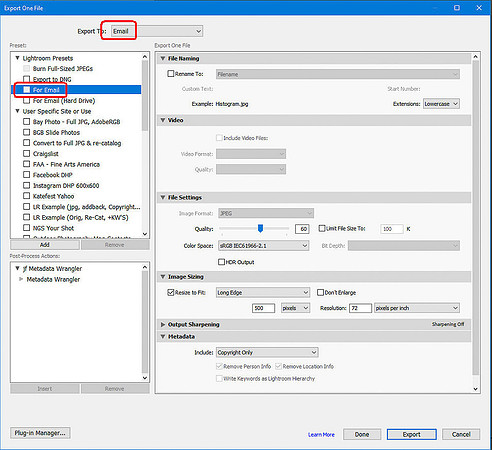The width and height of the screenshot is (492, 450).
Task: Open the pixels per inch dropdown
Action: click(x=417, y=308)
